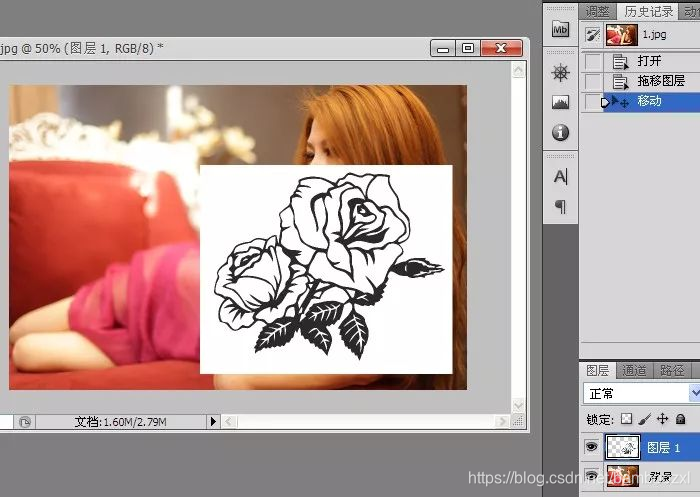Click the horizontal scrollbar left arrow
The height and width of the screenshot is (497, 700).
coord(229,421)
